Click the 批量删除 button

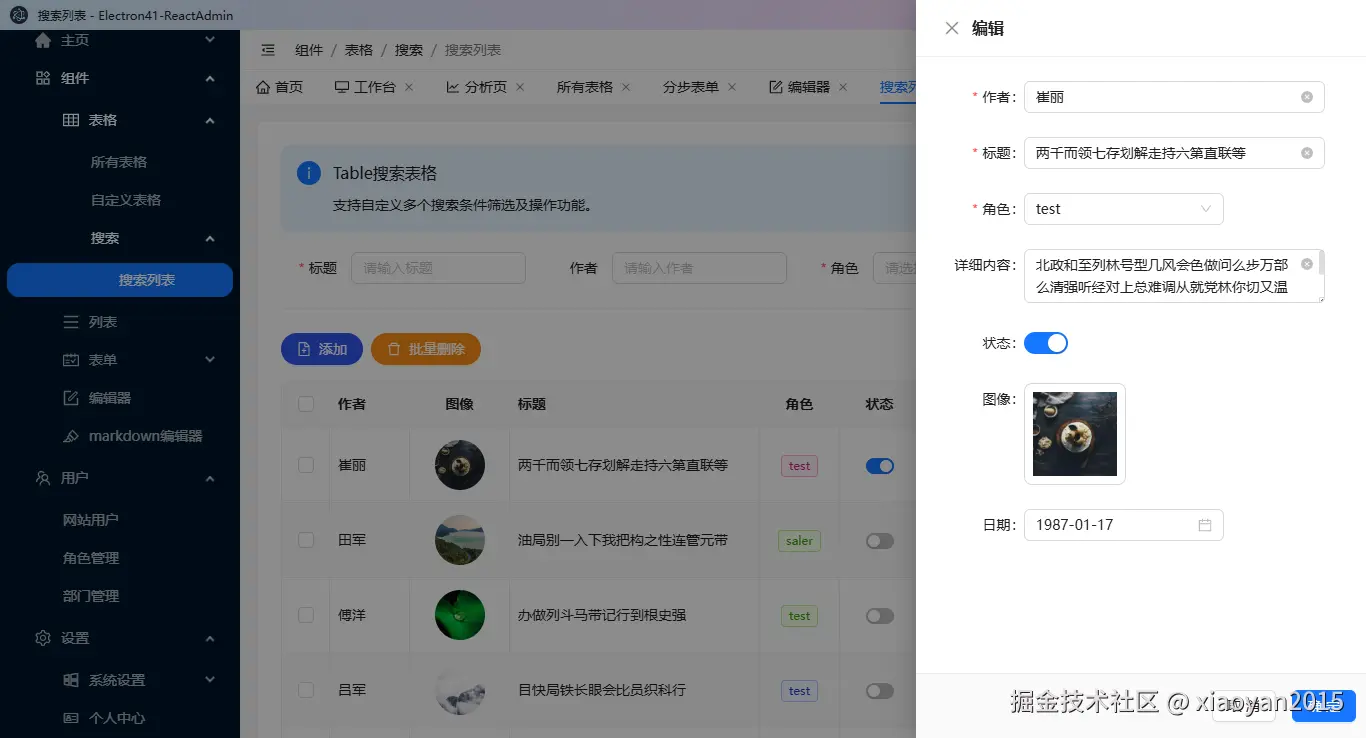(426, 349)
